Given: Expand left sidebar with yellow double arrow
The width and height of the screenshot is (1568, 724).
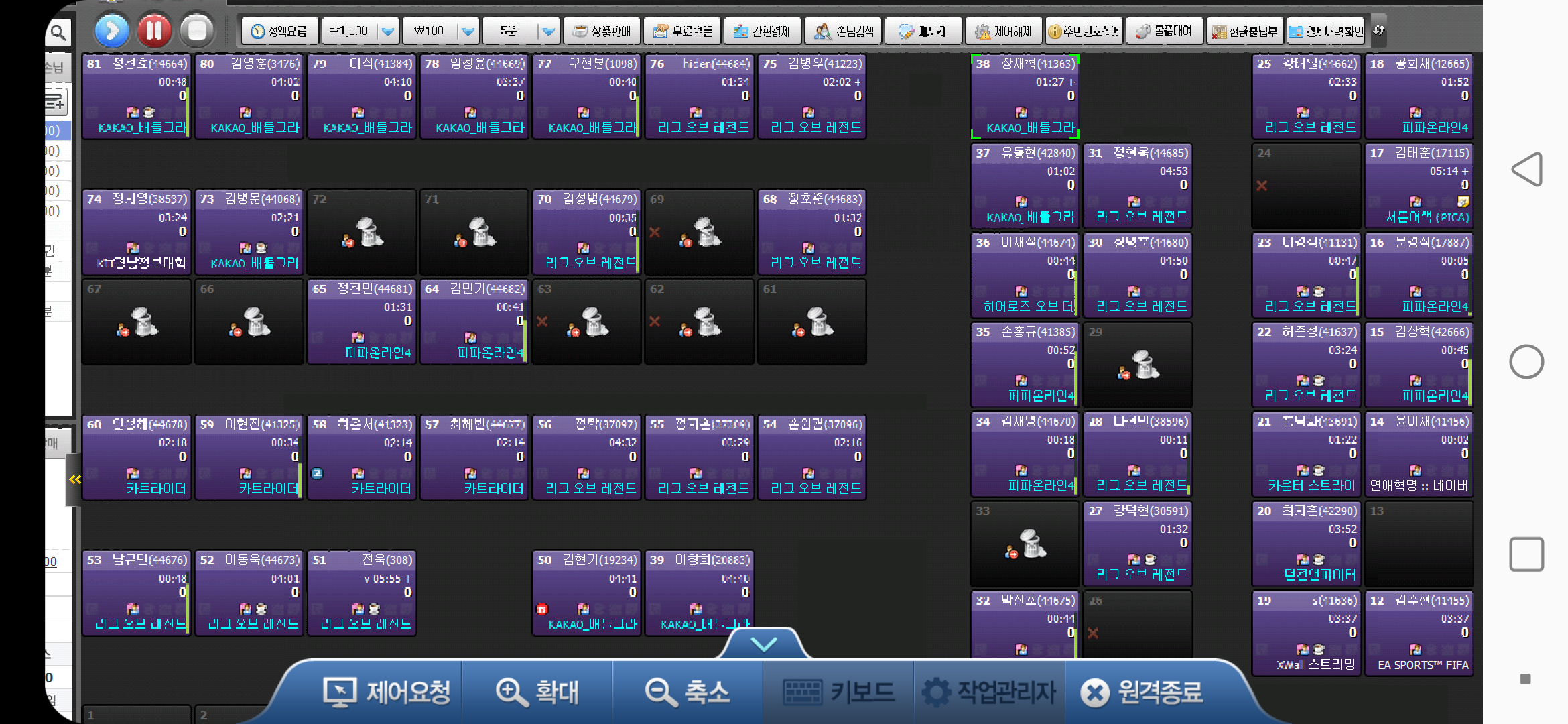Looking at the screenshot, I should (x=74, y=479).
